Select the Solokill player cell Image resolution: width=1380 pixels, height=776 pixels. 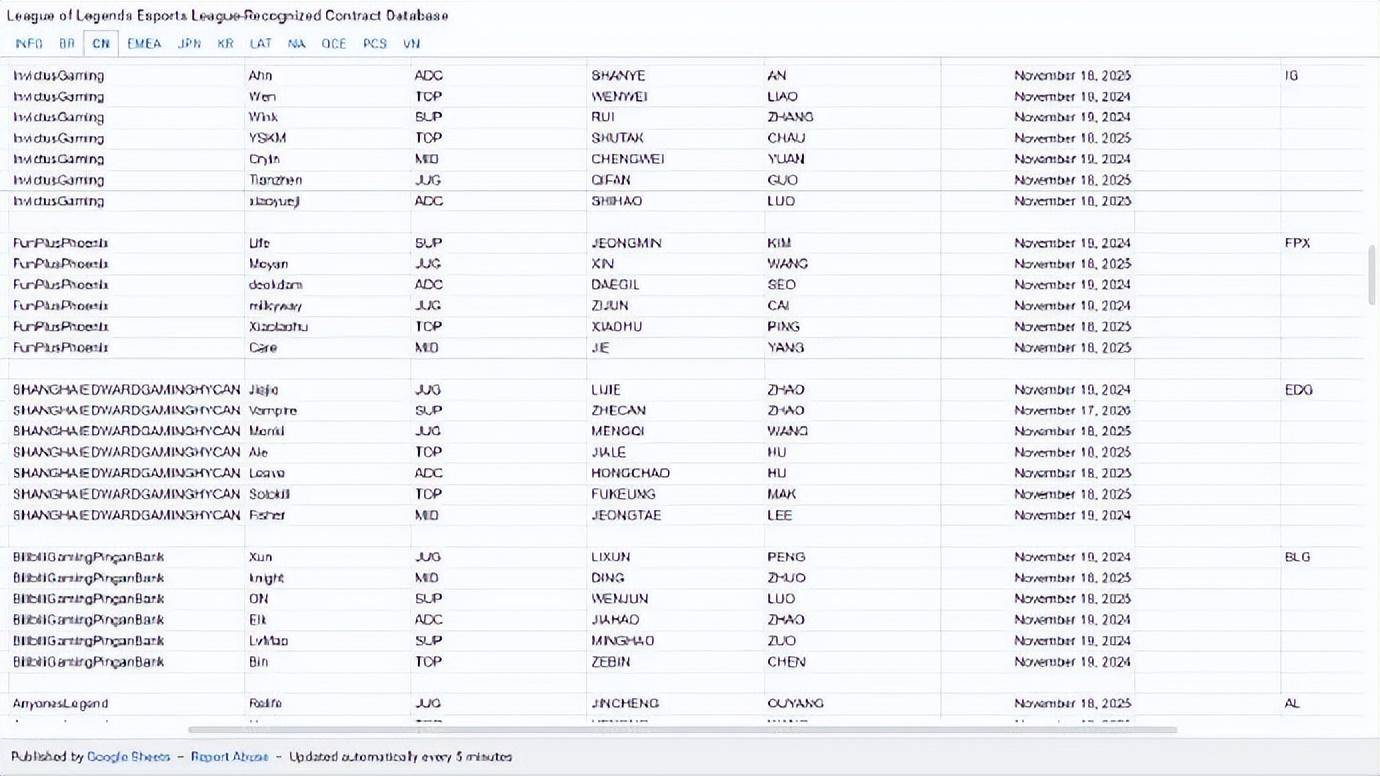coord(328,494)
